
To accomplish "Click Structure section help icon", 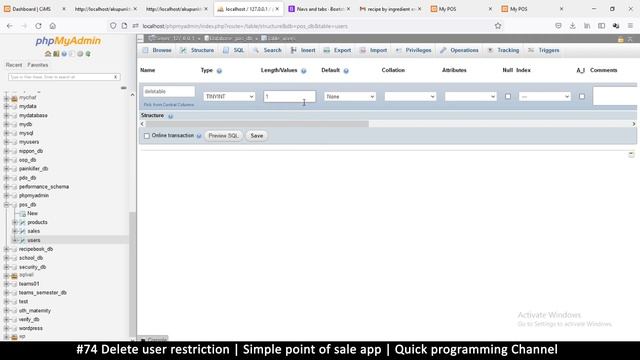I will [171, 116].
